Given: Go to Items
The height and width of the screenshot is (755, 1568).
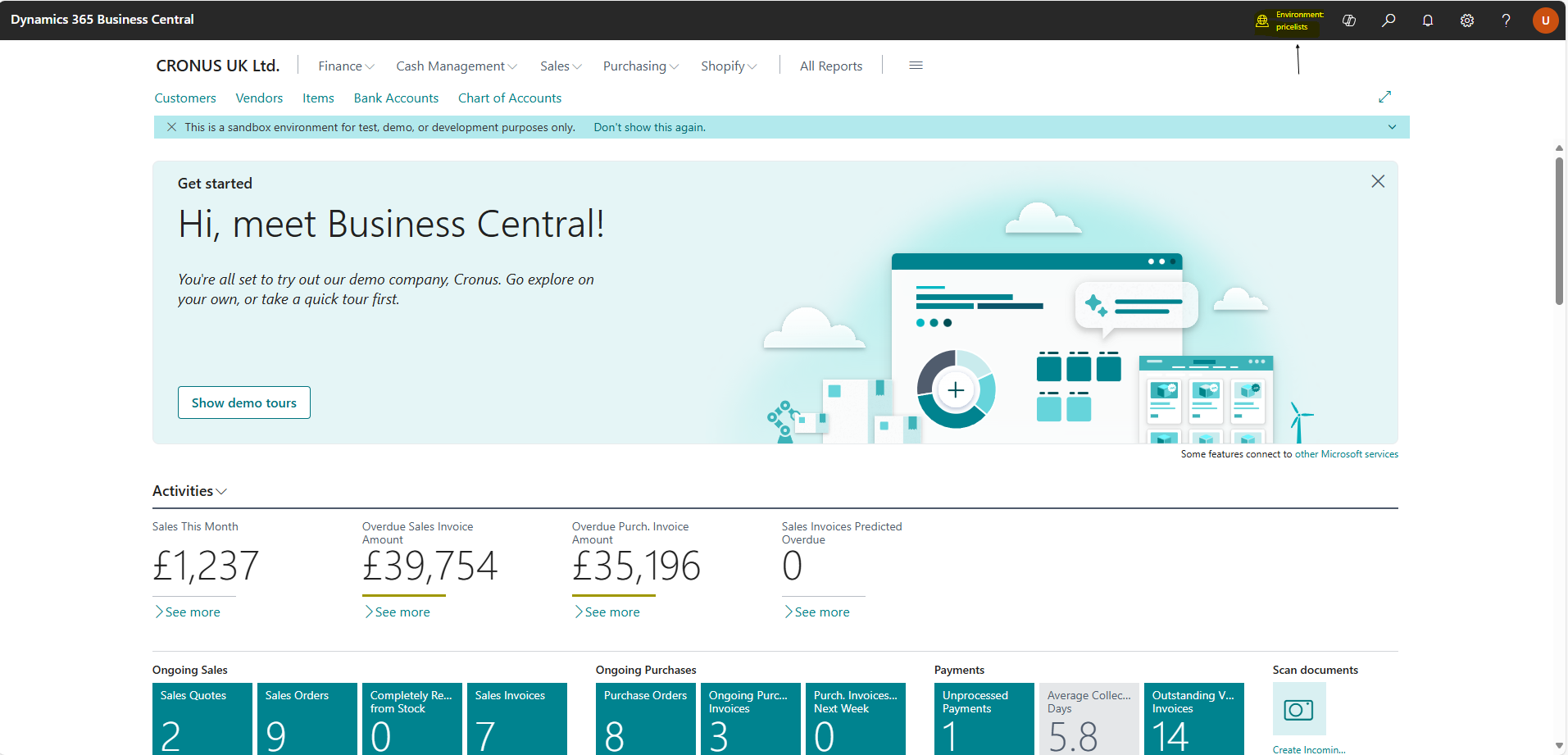Looking at the screenshot, I should pyautogui.click(x=318, y=98).
